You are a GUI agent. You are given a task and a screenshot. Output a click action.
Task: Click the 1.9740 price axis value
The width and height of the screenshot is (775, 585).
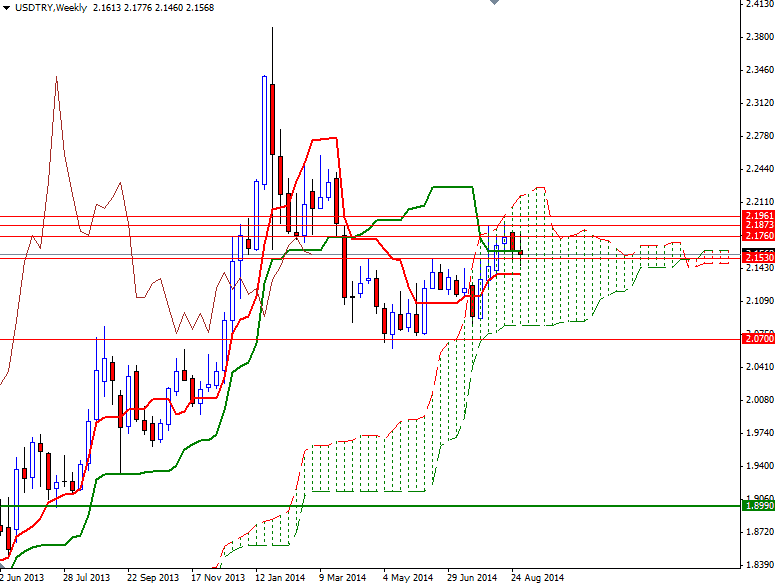pos(760,433)
